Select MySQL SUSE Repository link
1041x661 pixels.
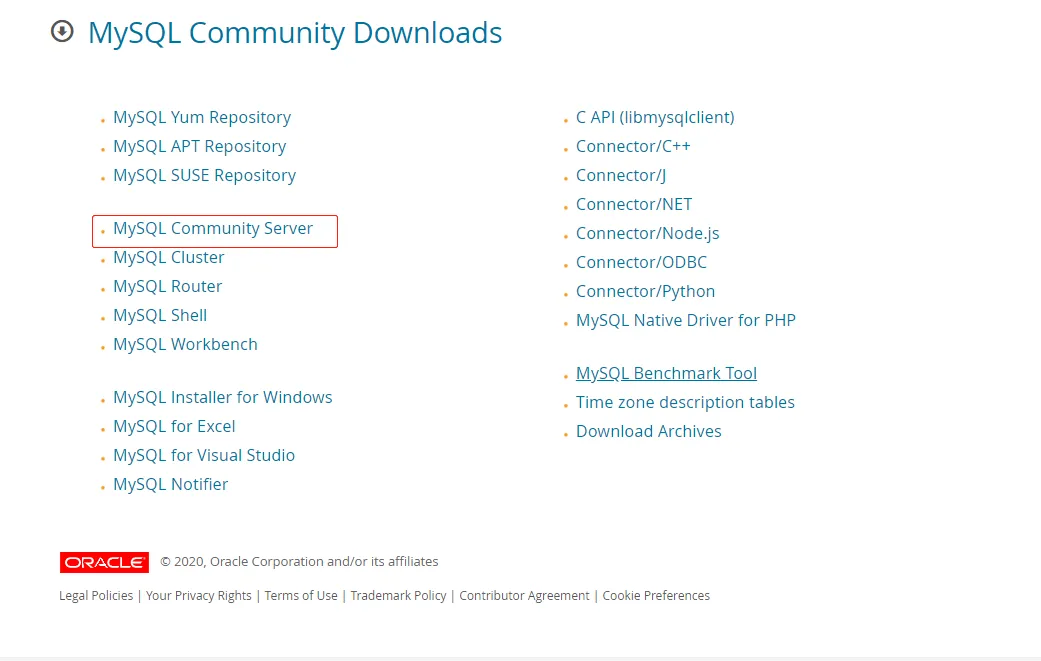click(x=204, y=176)
